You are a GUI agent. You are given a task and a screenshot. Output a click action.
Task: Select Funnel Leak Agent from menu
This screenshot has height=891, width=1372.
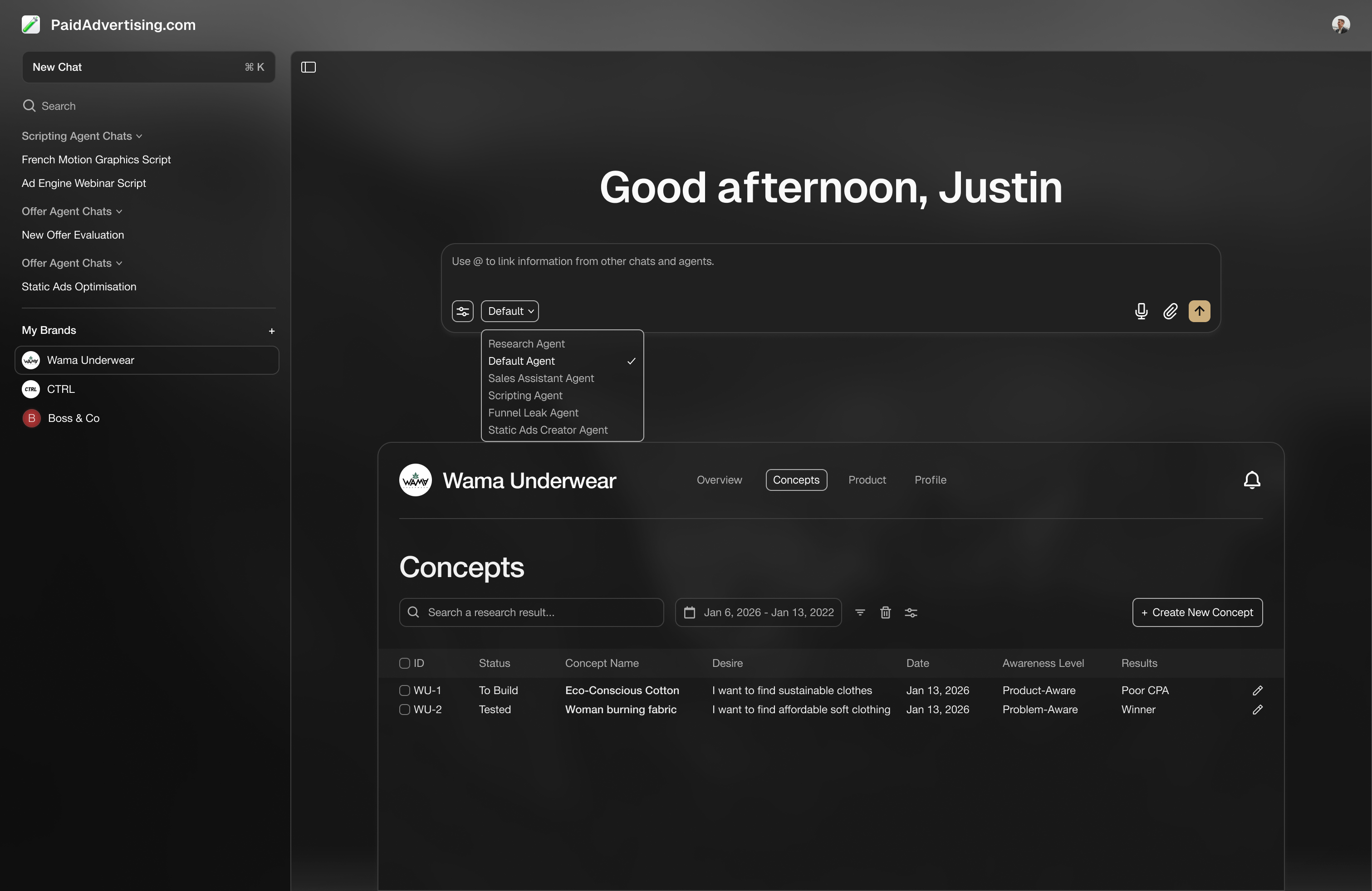(x=533, y=413)
